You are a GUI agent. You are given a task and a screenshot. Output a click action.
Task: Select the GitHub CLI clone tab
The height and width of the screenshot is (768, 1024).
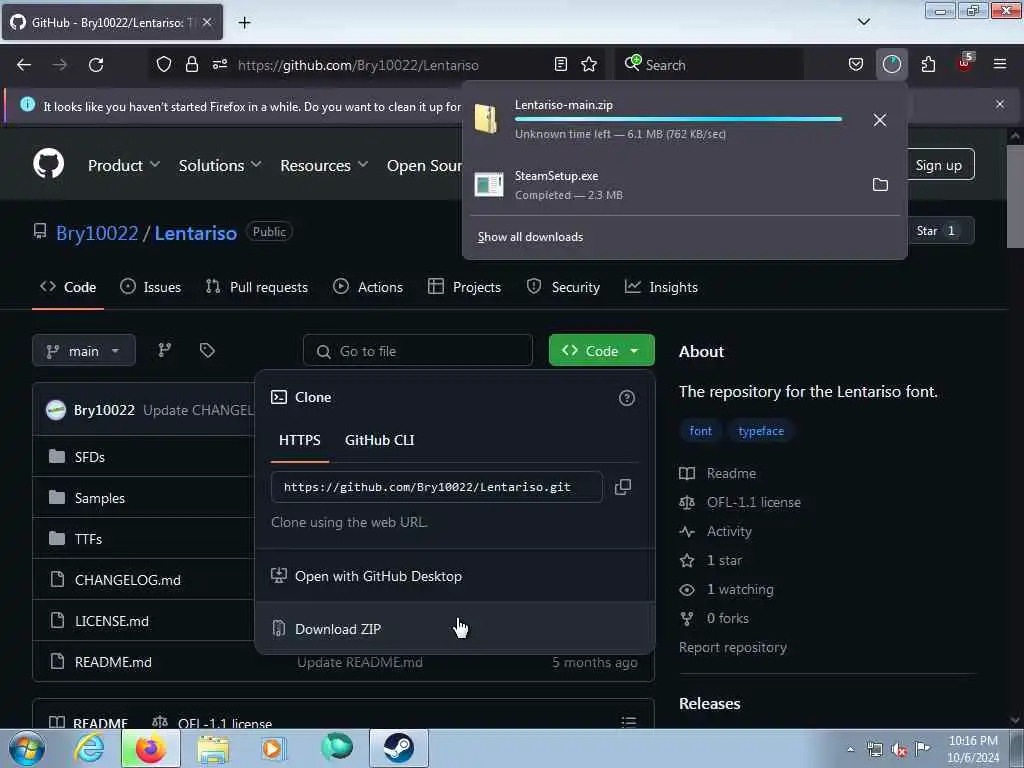pyautogui.click(x=379, y=440)
